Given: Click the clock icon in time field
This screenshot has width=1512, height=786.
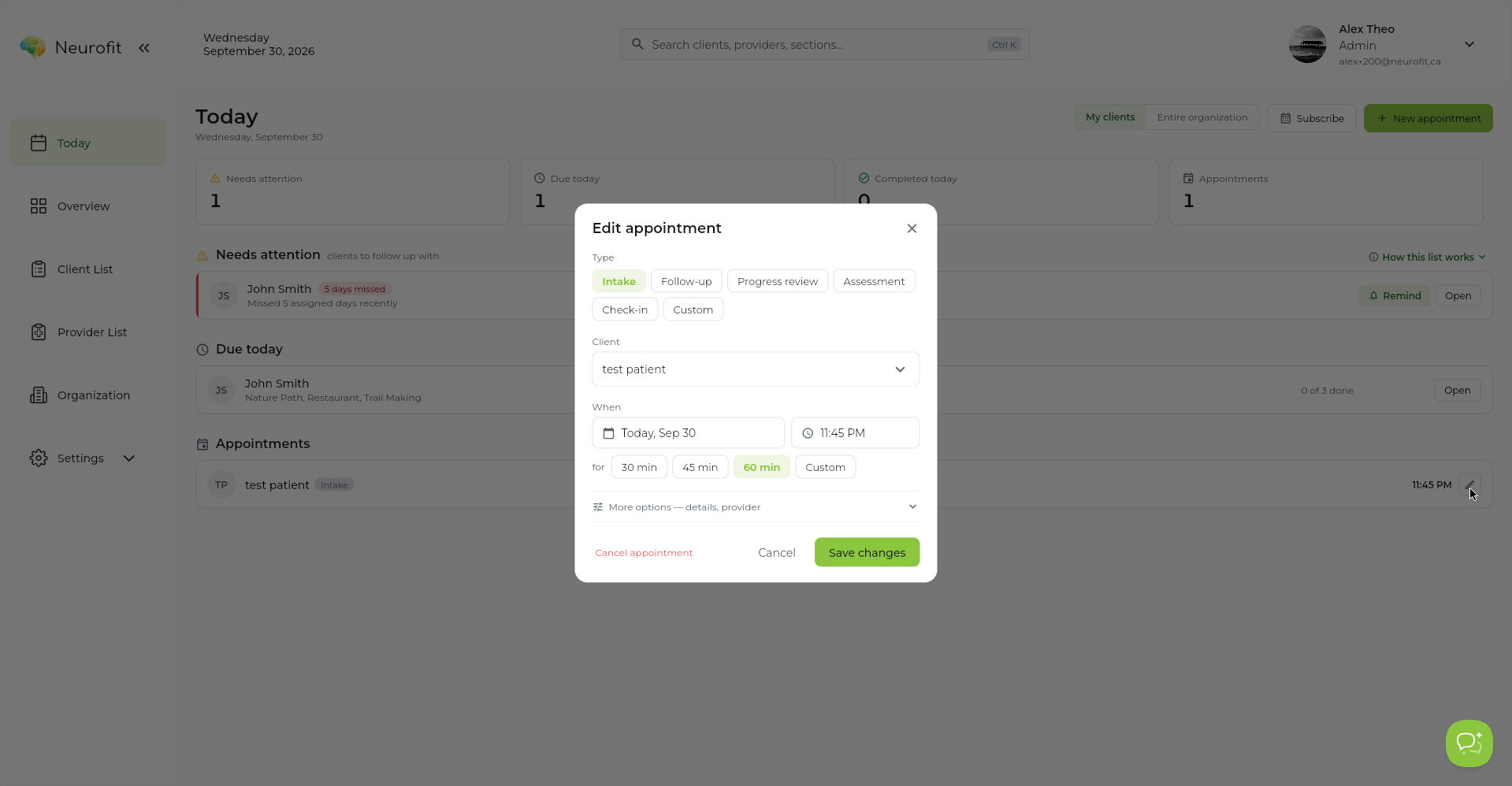Looking at the screenshot, I should 808,433.
